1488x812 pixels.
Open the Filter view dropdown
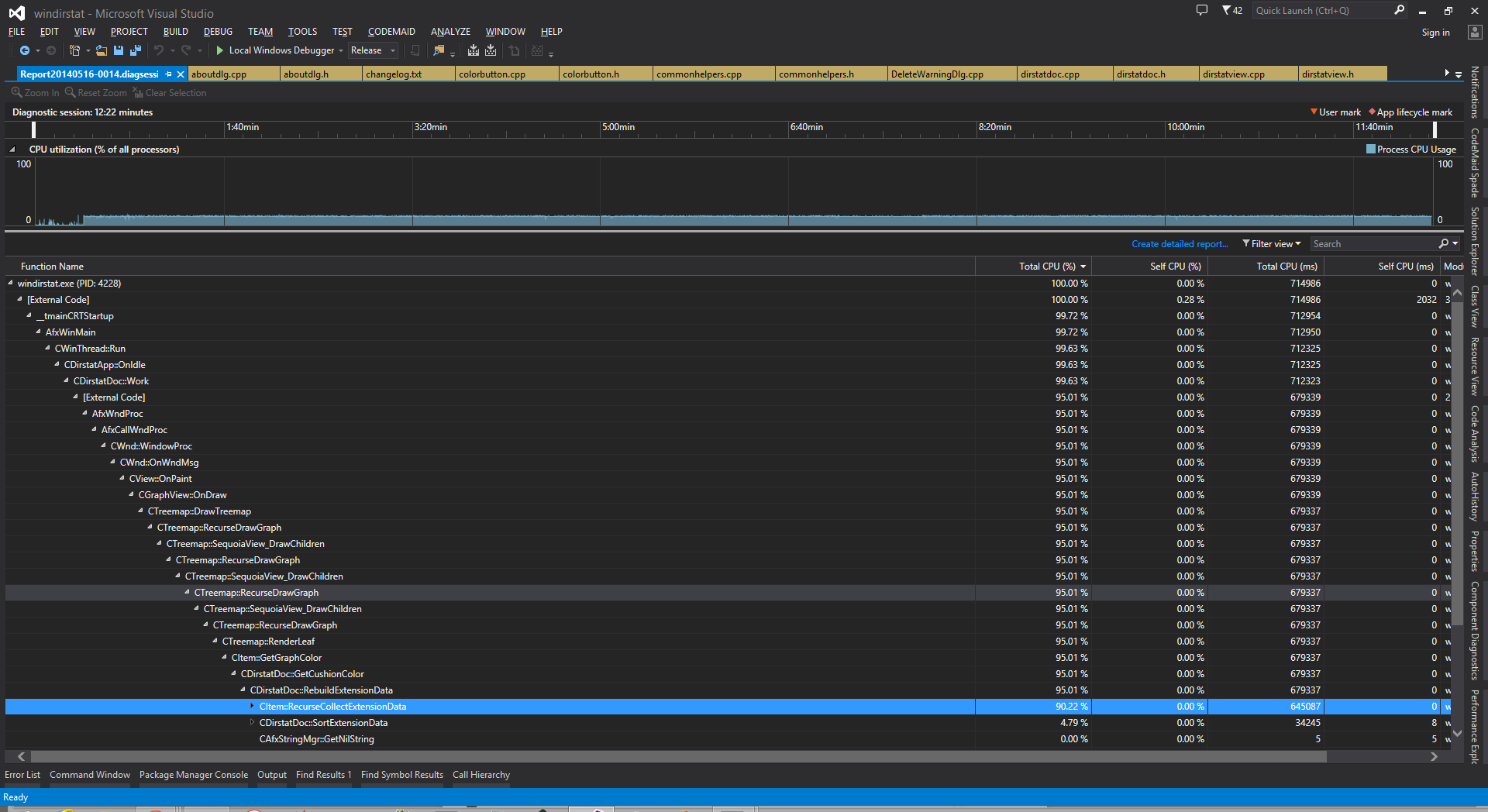point(1272,244)
